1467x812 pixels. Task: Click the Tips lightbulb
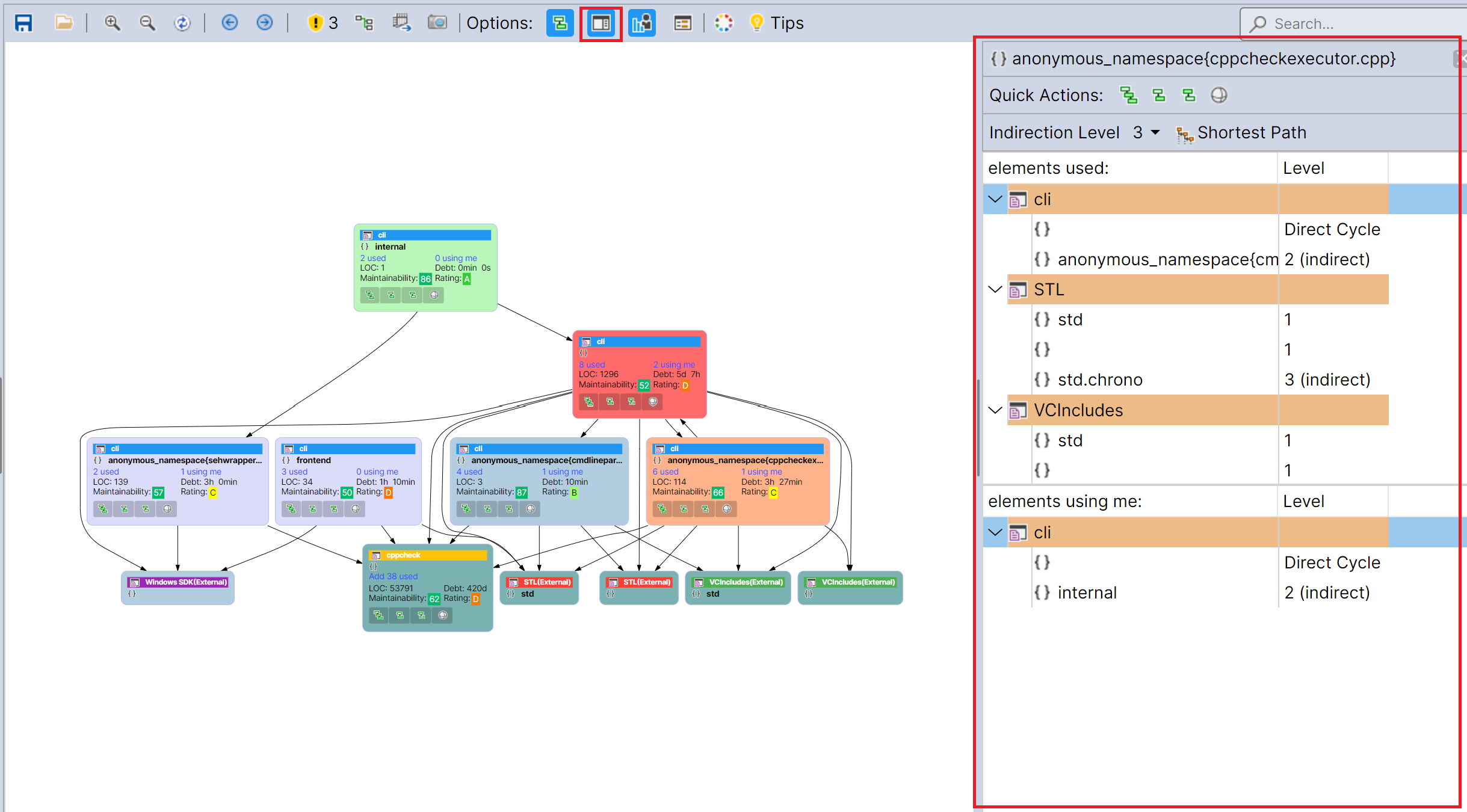click(x=756, y=23)
